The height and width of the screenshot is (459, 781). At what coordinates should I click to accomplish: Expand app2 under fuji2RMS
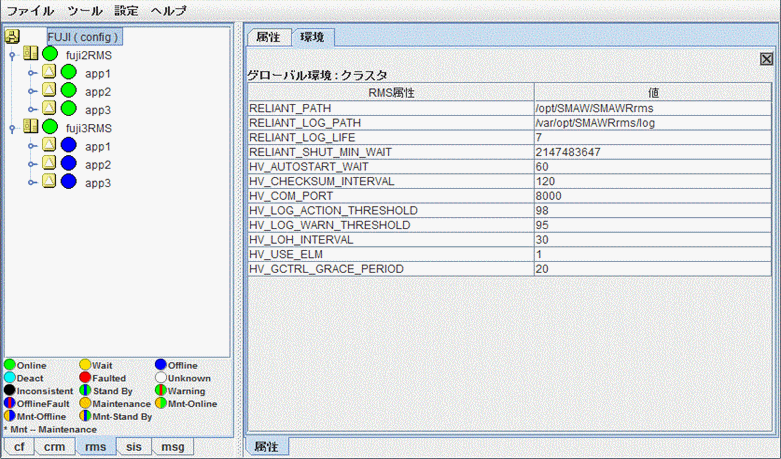click(x=32, y=92)
